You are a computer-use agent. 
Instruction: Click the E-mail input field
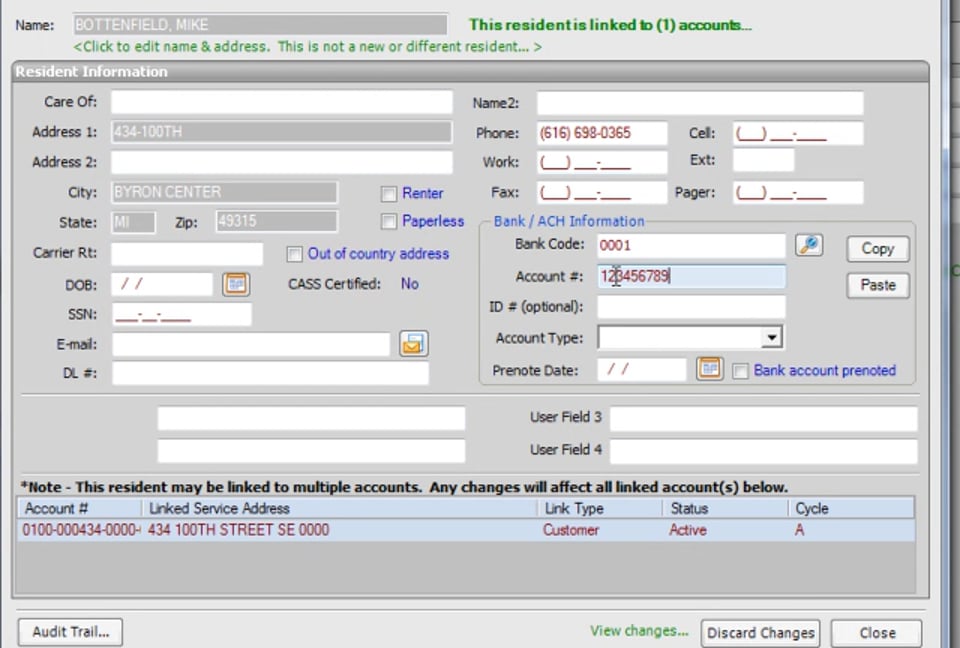[251, 344]
